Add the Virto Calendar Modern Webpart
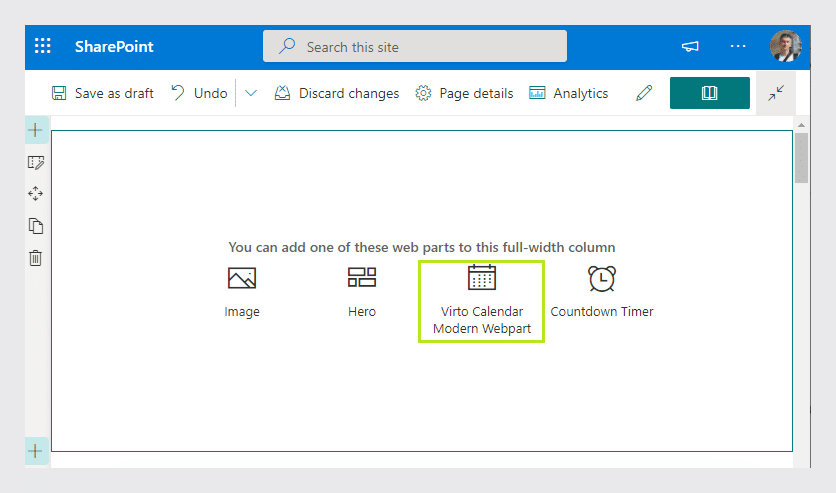The image size is (836, 493). tap(482, 301)
